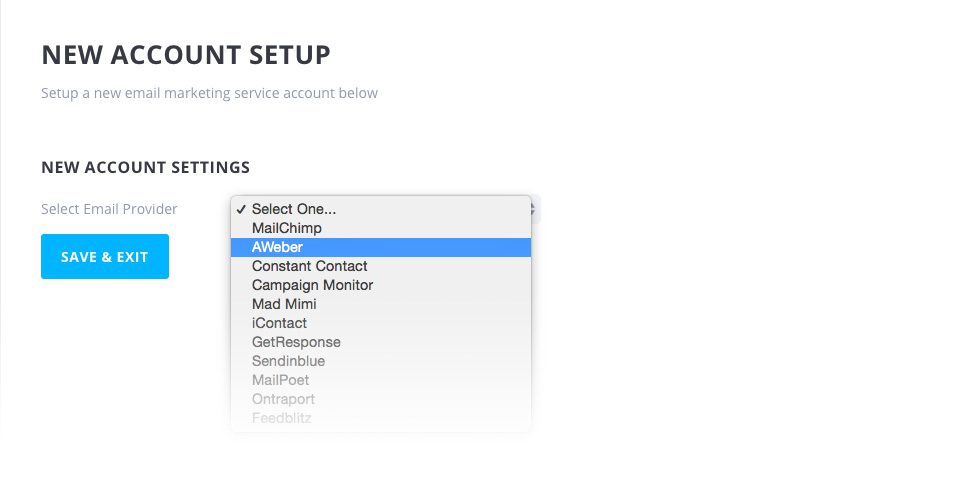Click the select field's stepper arrows
The height and width of the screenshot is (478, 960).
click(535, 209)
